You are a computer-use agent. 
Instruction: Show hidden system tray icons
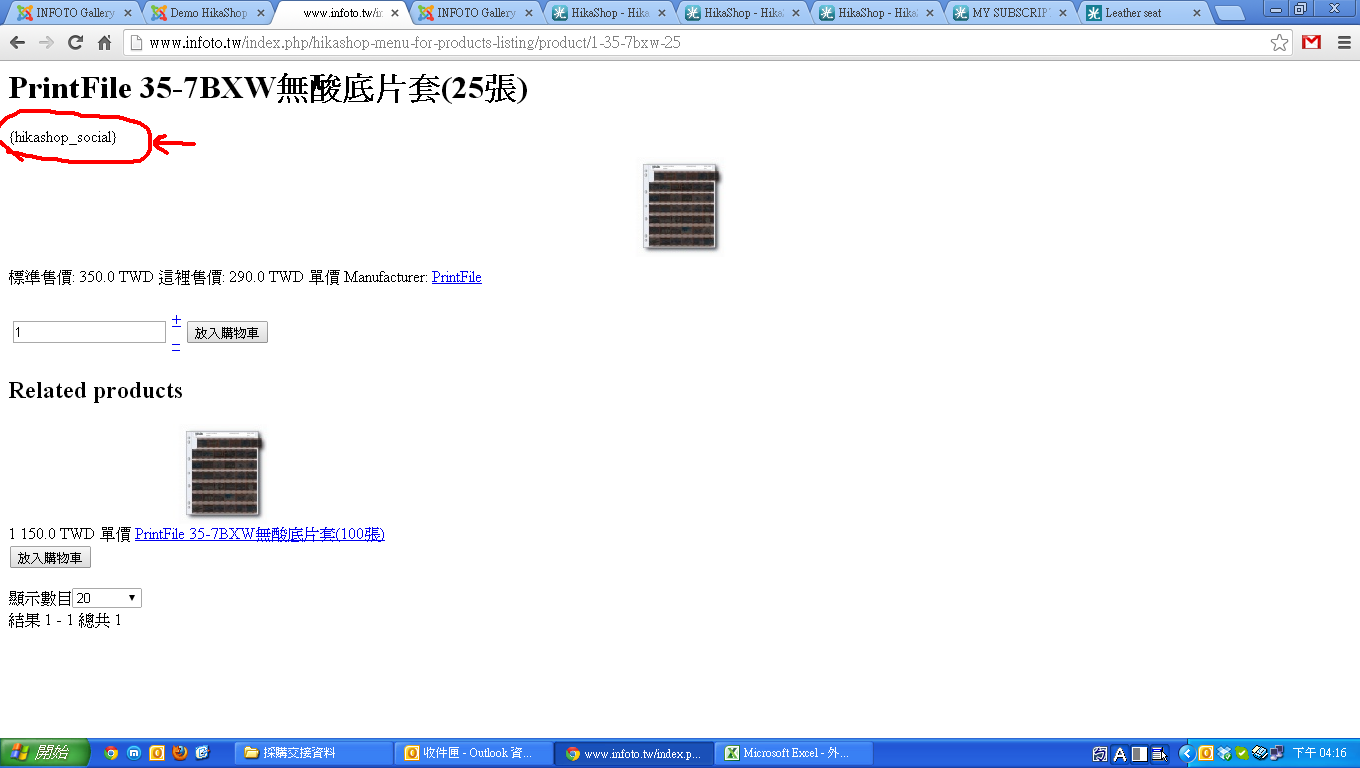coord(1187,753)
